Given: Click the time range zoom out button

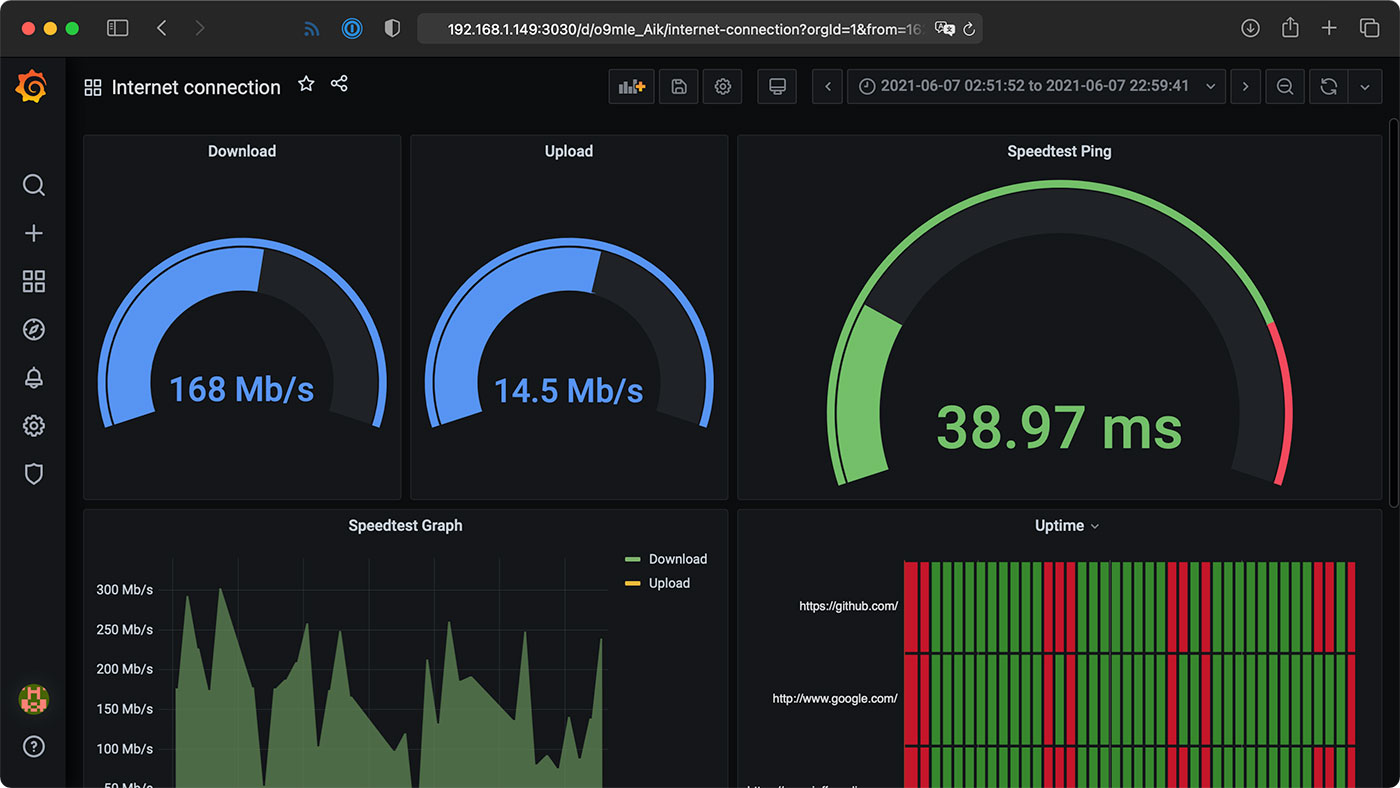Looking at the screenshot, I should 1285,87.
